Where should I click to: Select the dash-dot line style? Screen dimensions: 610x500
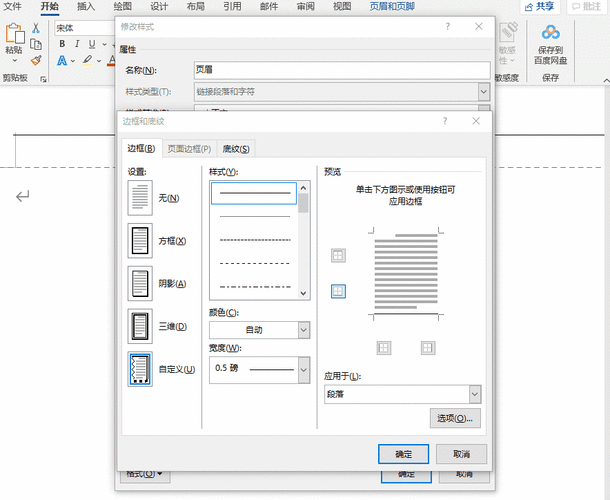[x=255, y=287]
